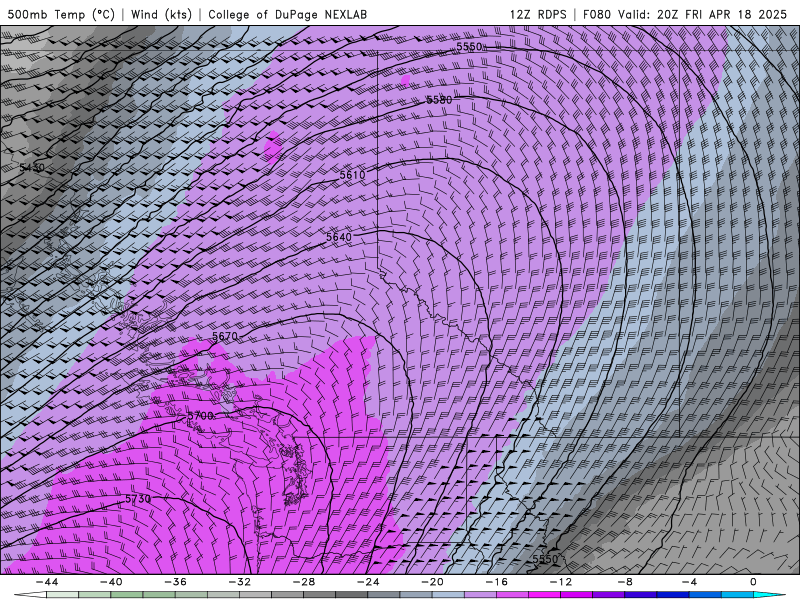Click the −44 color bar label
This screenshot has height=600, width=800.
[x=47, y=582]
